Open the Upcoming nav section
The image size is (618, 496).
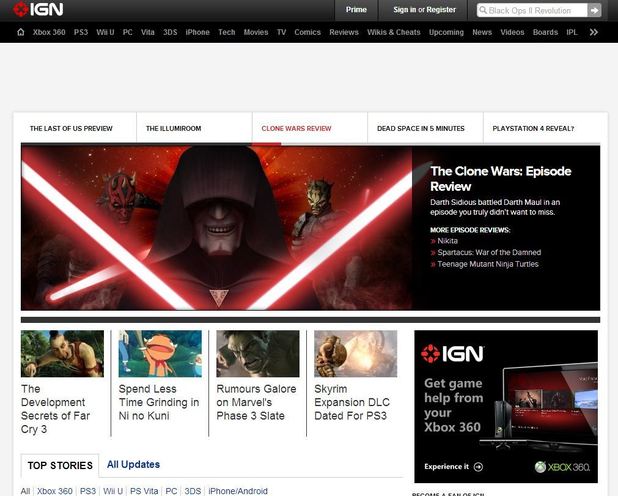(446, 32)
